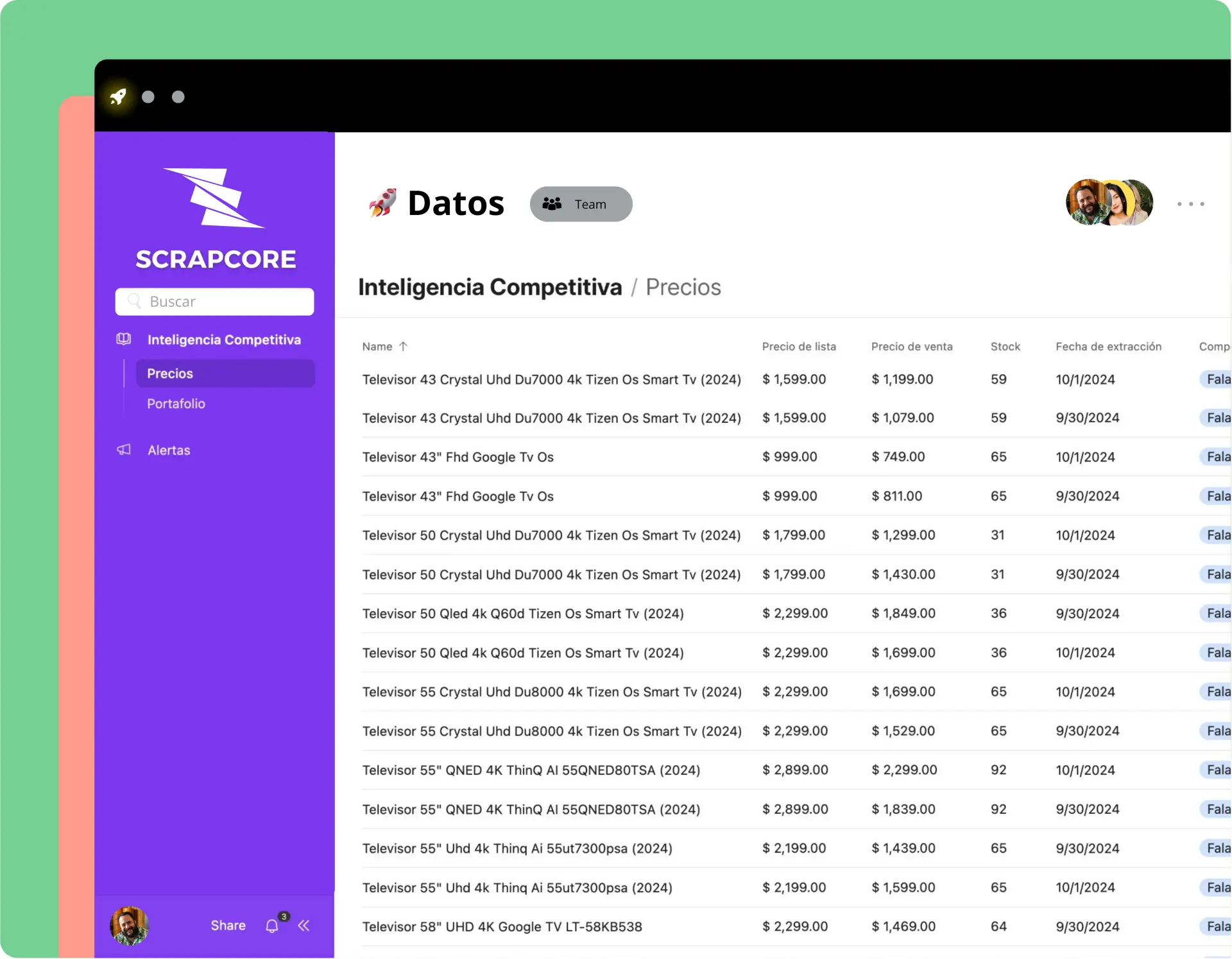Click the rocket emoji next to Datos
This screenshot has height=959, width=1232.
[382, 203]
